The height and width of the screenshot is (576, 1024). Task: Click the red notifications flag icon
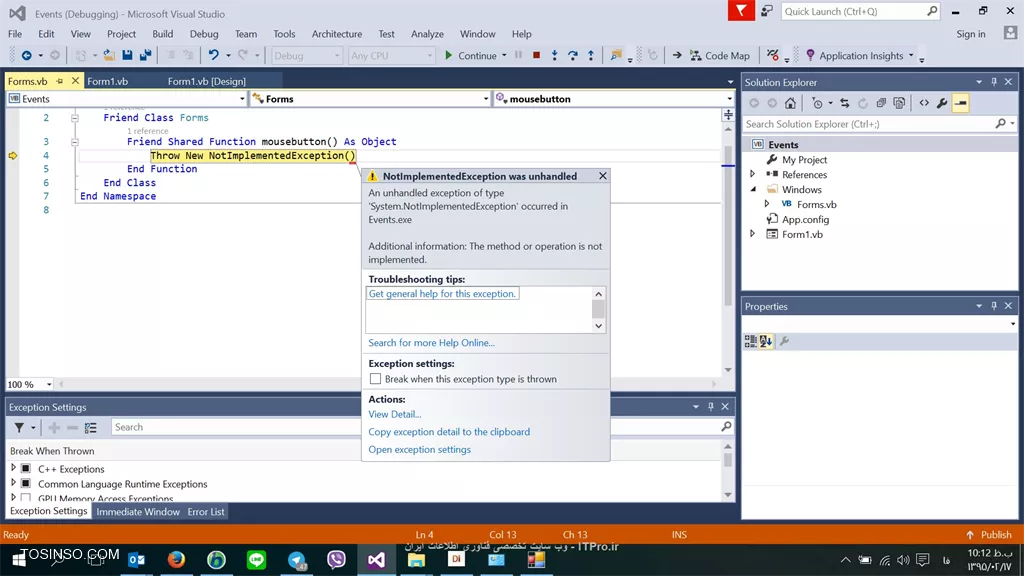pyautogui.click(x=741, y=11)
